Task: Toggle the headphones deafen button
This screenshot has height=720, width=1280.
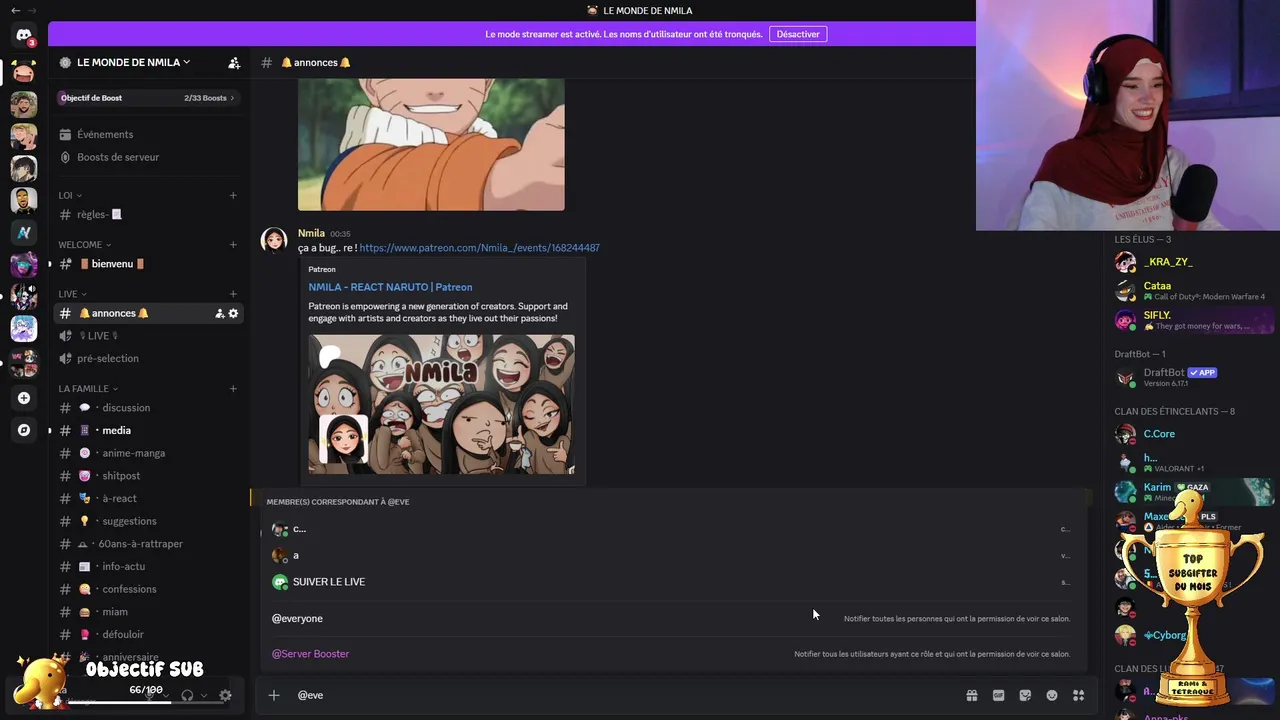Action: (x=187, y=695)
